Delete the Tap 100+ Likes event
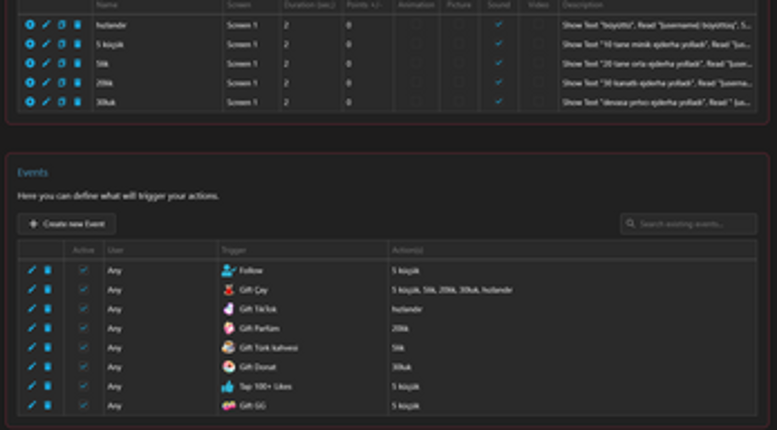 [x=48, y=386]
